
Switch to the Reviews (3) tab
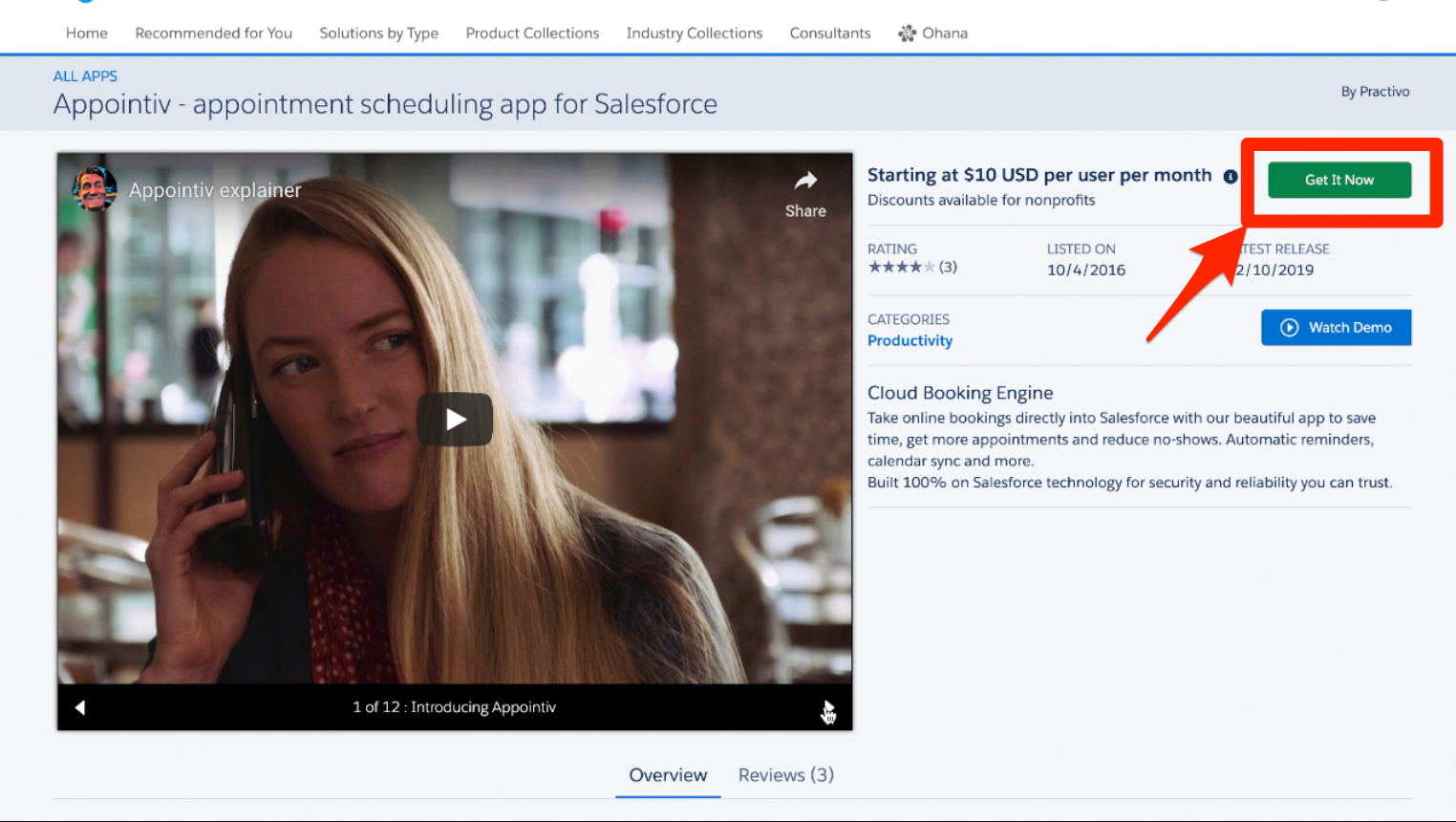click(x=786, y=775)
